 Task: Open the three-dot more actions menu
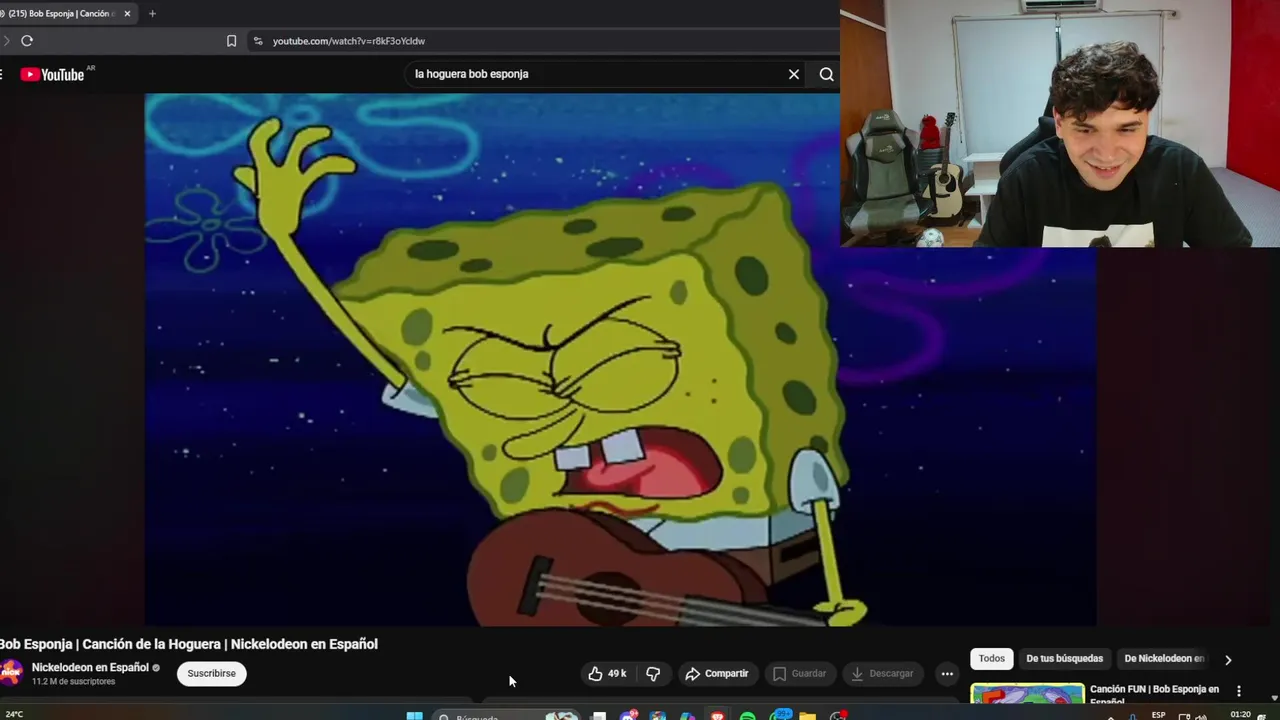point(947,674)
